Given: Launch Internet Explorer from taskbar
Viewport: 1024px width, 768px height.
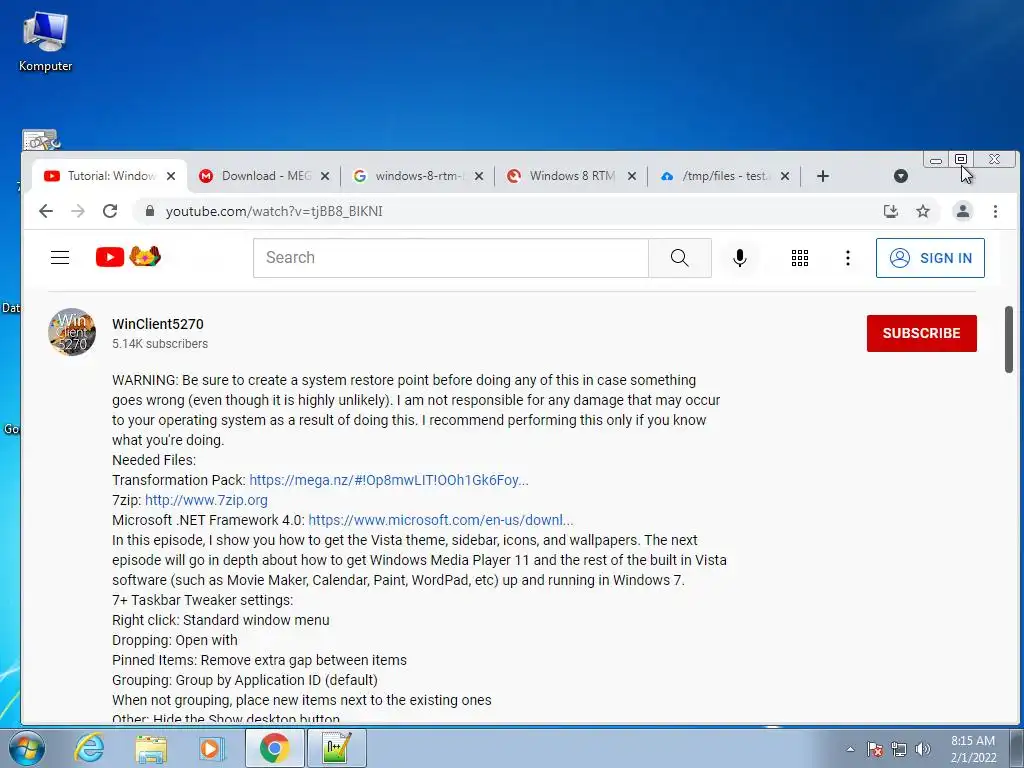Looking at the screenshot, I should (x=89, y=748).
